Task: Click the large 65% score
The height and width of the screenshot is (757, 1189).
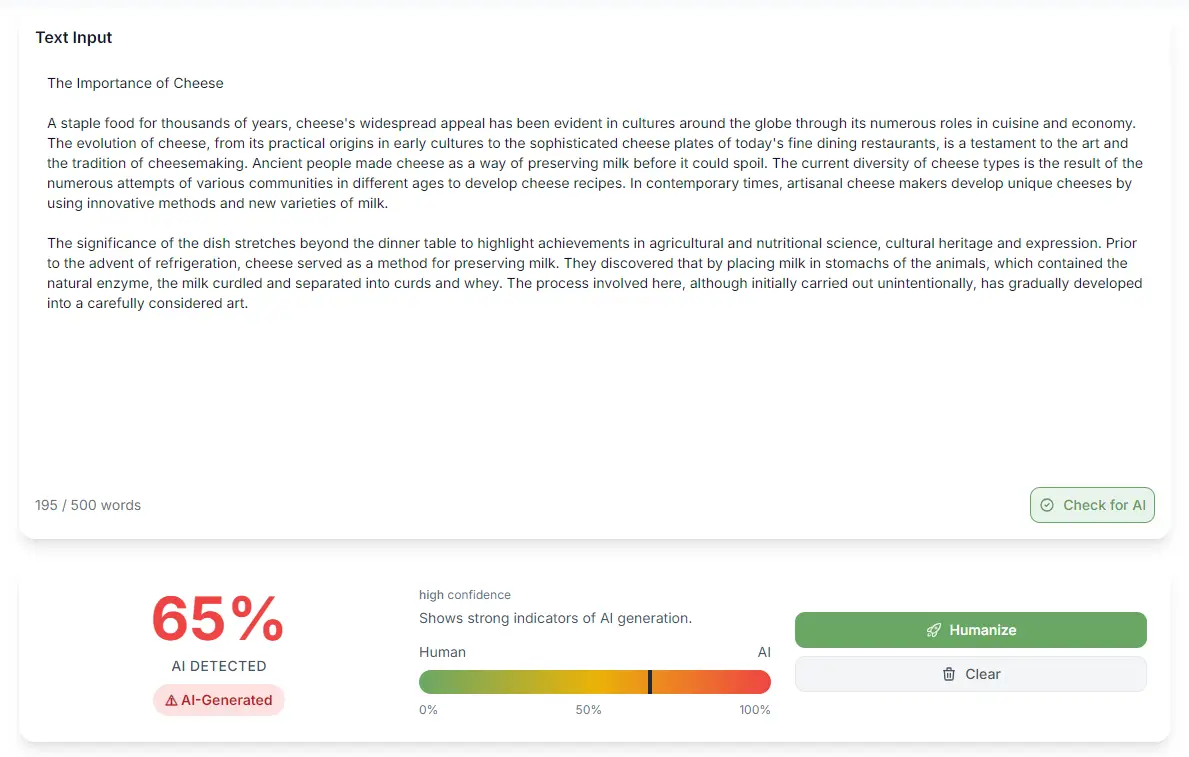Action: point(218,619)
